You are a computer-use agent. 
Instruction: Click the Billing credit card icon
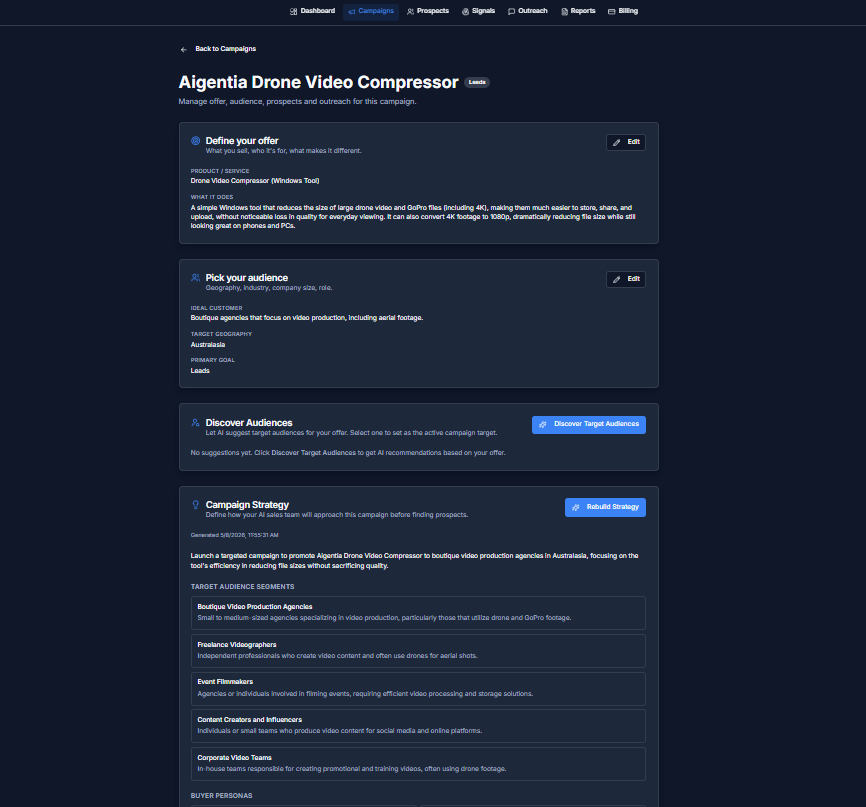(x=611, y=12)
